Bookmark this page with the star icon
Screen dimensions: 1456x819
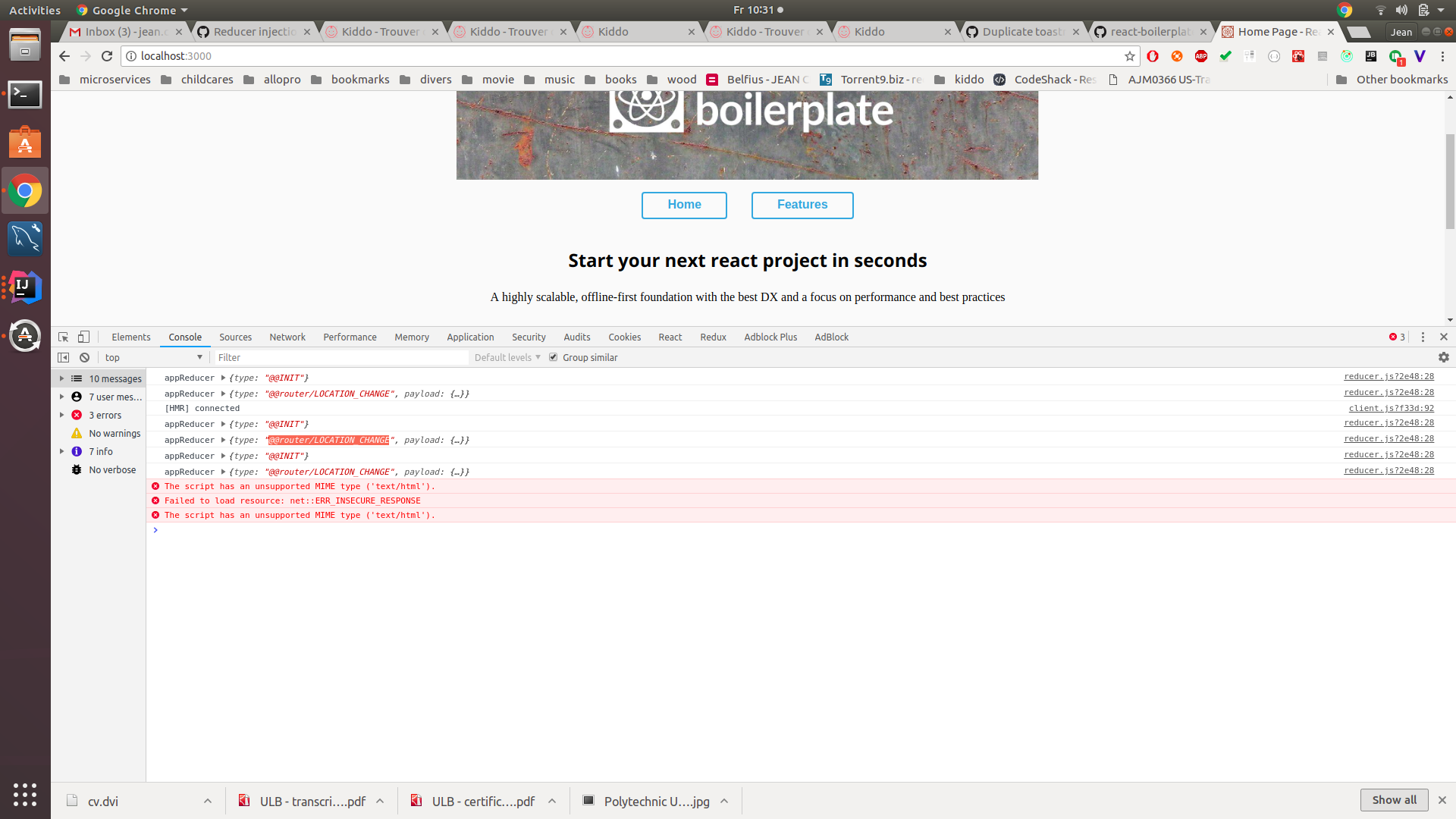[x=1129, y=56]
